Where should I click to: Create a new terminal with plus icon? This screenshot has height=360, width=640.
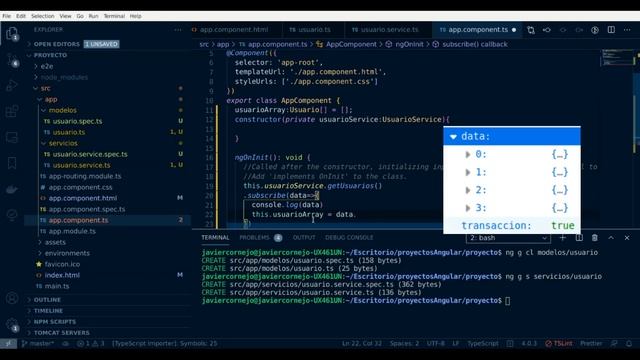click(562, 238)
